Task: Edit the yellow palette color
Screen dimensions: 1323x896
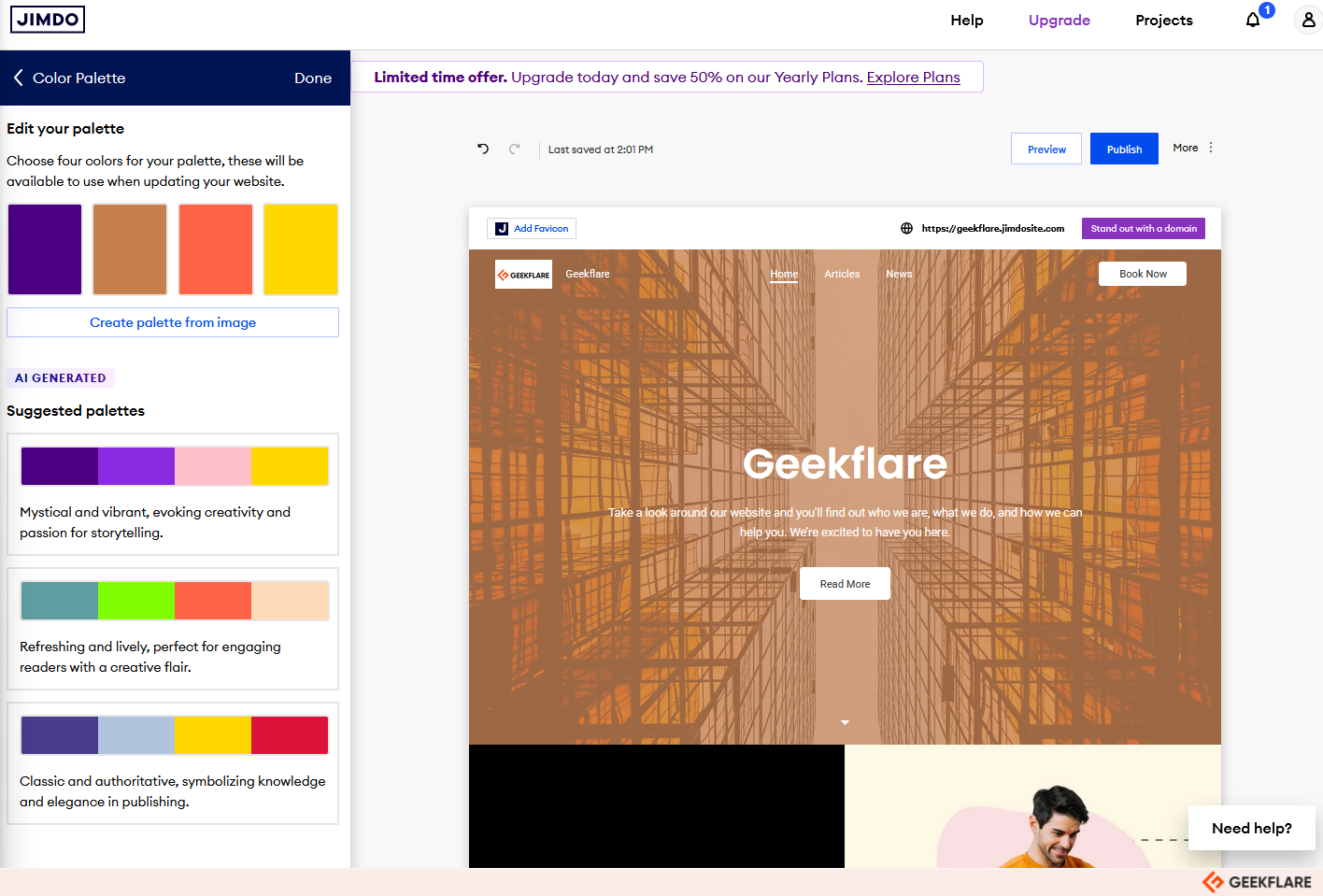Action: tap(301, 249)
